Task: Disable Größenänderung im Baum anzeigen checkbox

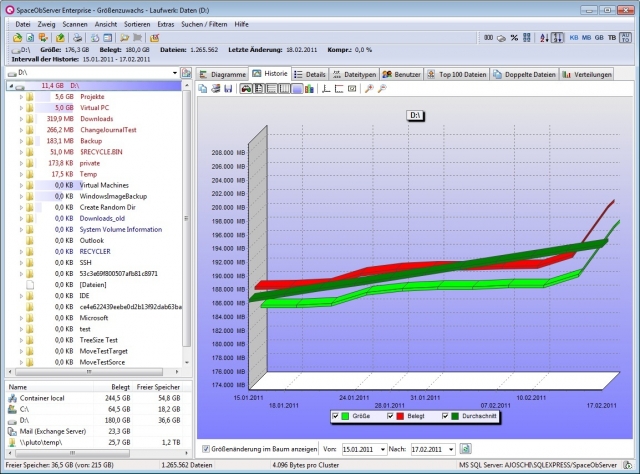Action: [207, 449]
